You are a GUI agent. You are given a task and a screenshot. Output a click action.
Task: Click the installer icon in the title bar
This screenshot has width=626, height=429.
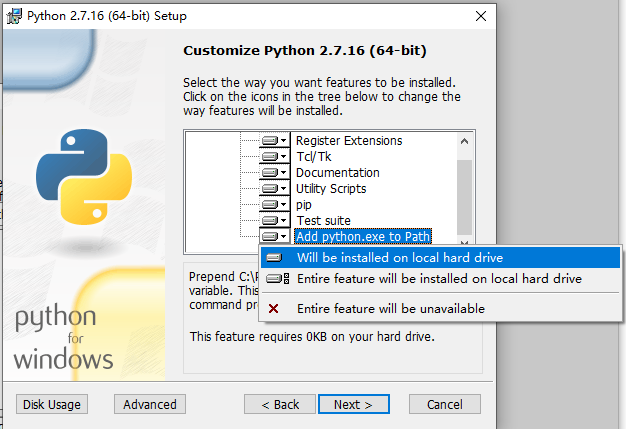coord(14,16)
